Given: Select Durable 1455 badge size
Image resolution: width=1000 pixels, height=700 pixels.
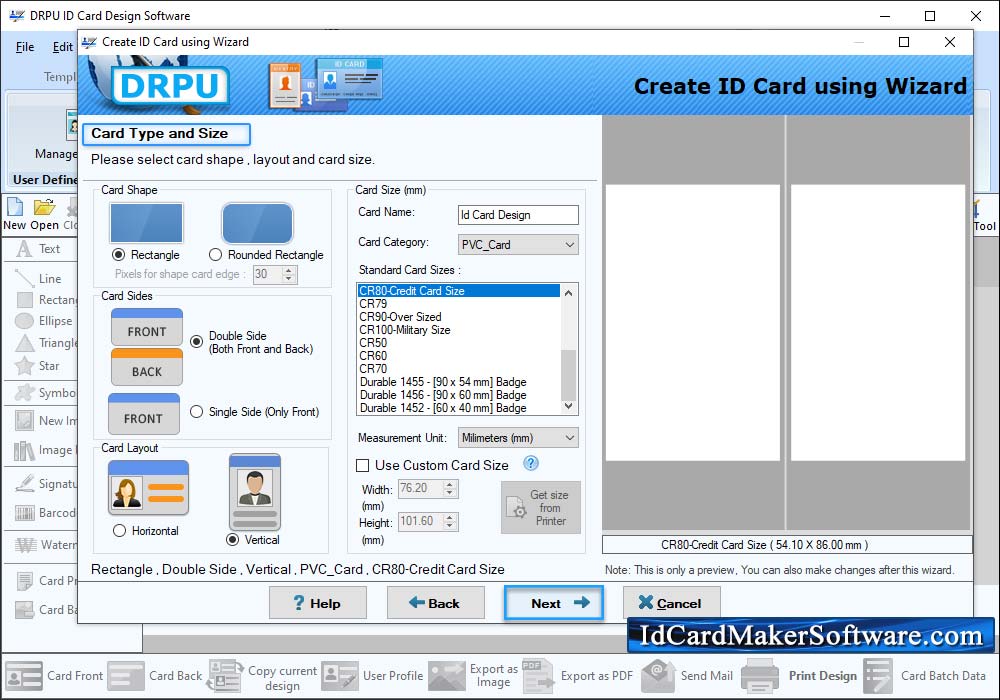Looking at the screenshot, I should [459, 382].
